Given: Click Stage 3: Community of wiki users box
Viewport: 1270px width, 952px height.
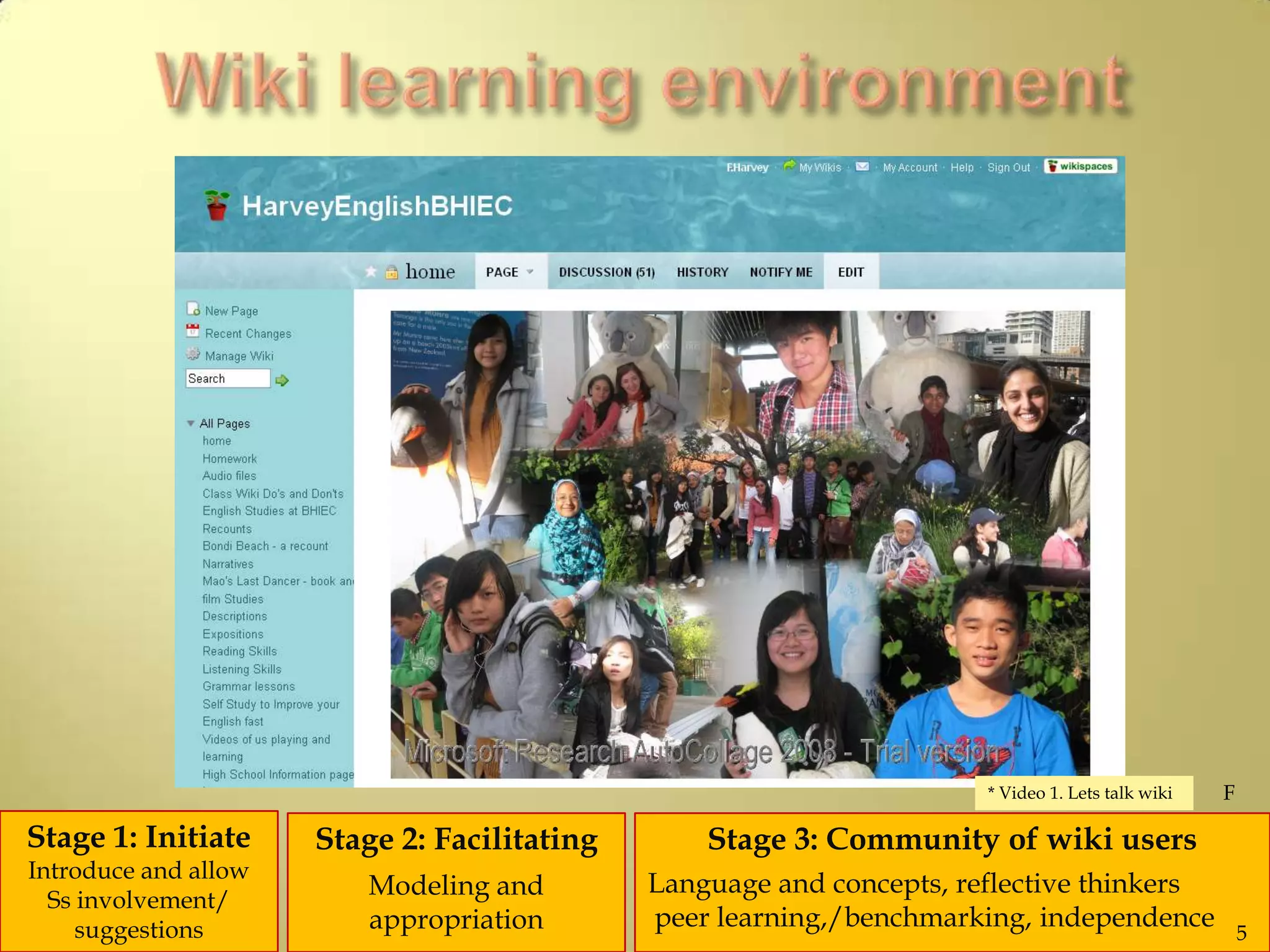Looking at the screenshot, I should tap(951, 881).
